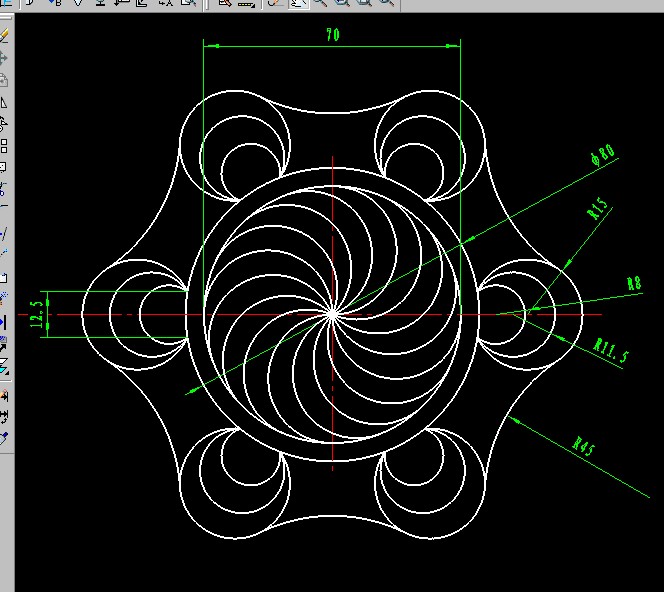Click the double-headed arrow stretch icon

(x=4, y=417)
